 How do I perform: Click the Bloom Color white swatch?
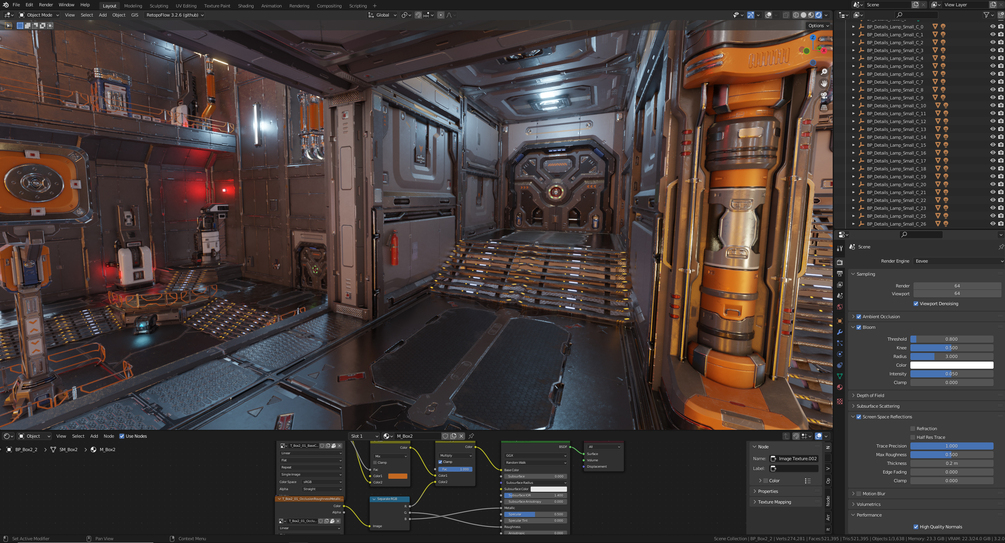(952, 365)
